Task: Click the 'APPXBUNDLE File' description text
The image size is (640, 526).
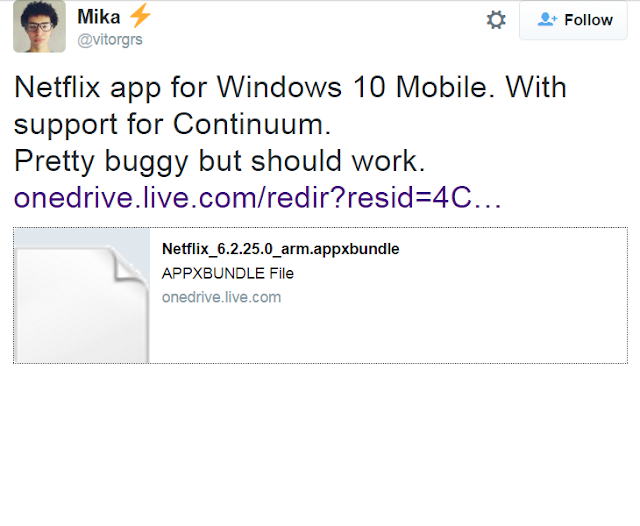Action: click(x=228, y=273)
